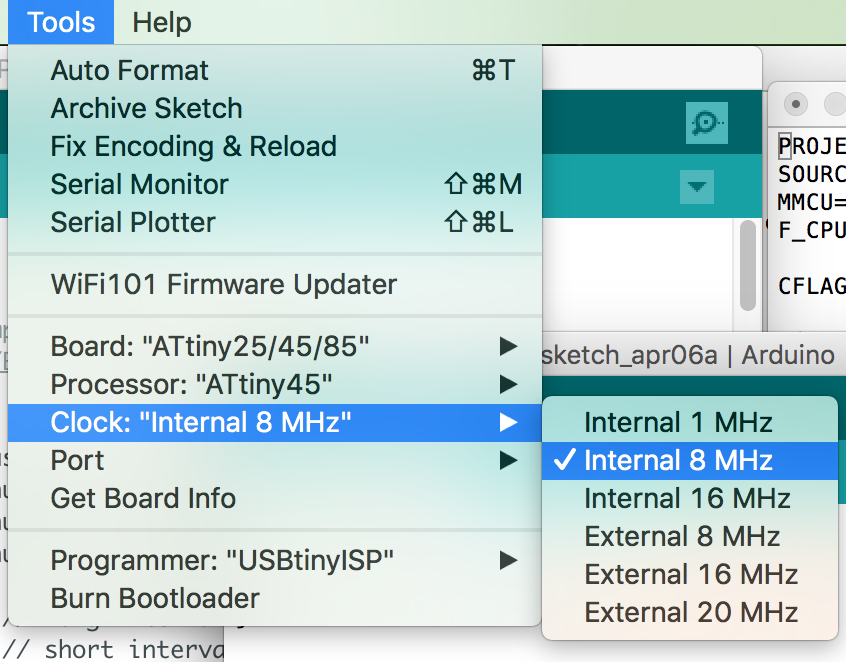The image size is (846, 662).
Task: Click the sketch_apr06a | Arduino window title
Action: 688,355
